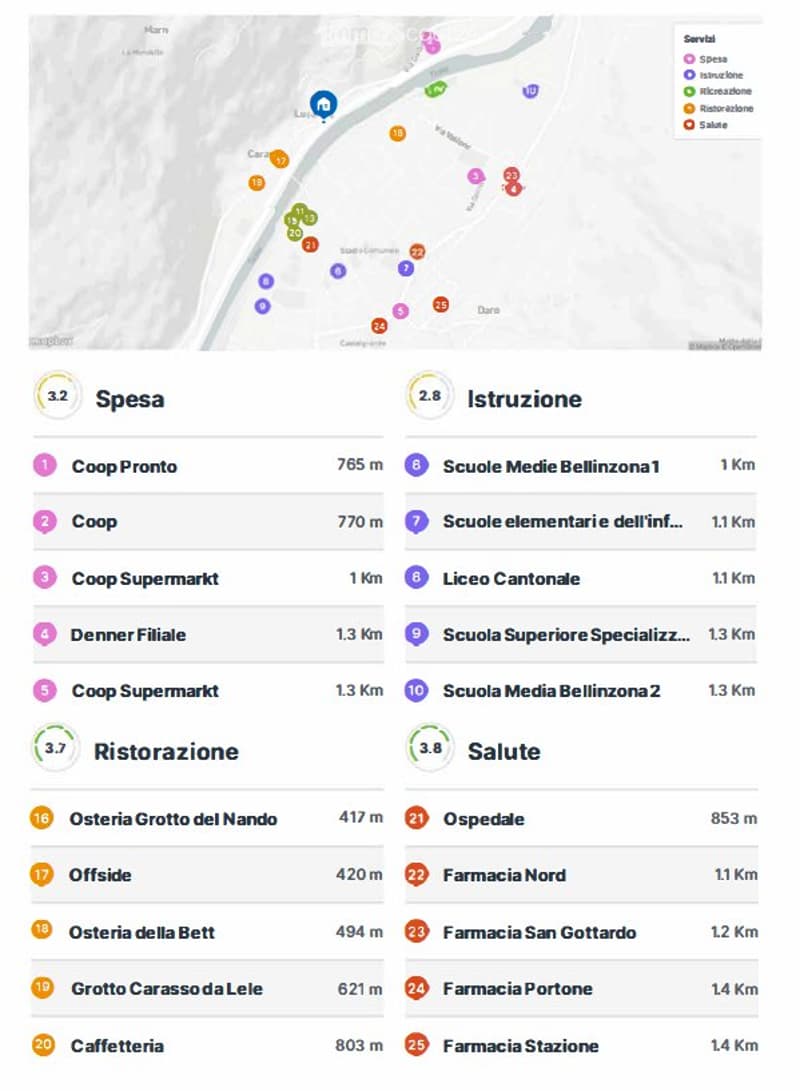Toggle the Istruzione category in the map legend
This screenshot has width=800, height=1091.
pyautogui.click(x=714, y=74)
